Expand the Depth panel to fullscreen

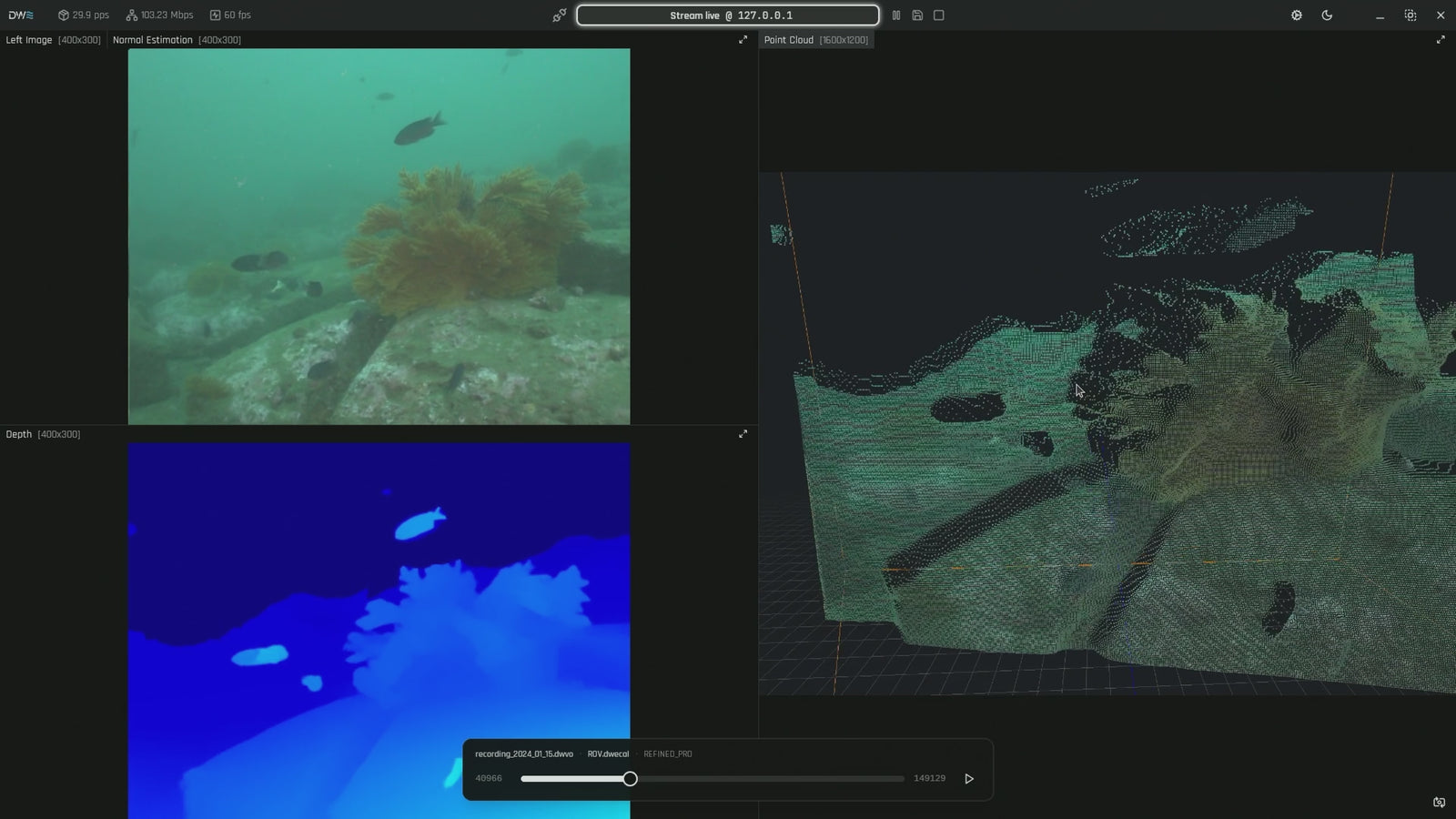(x=743, y=434)
